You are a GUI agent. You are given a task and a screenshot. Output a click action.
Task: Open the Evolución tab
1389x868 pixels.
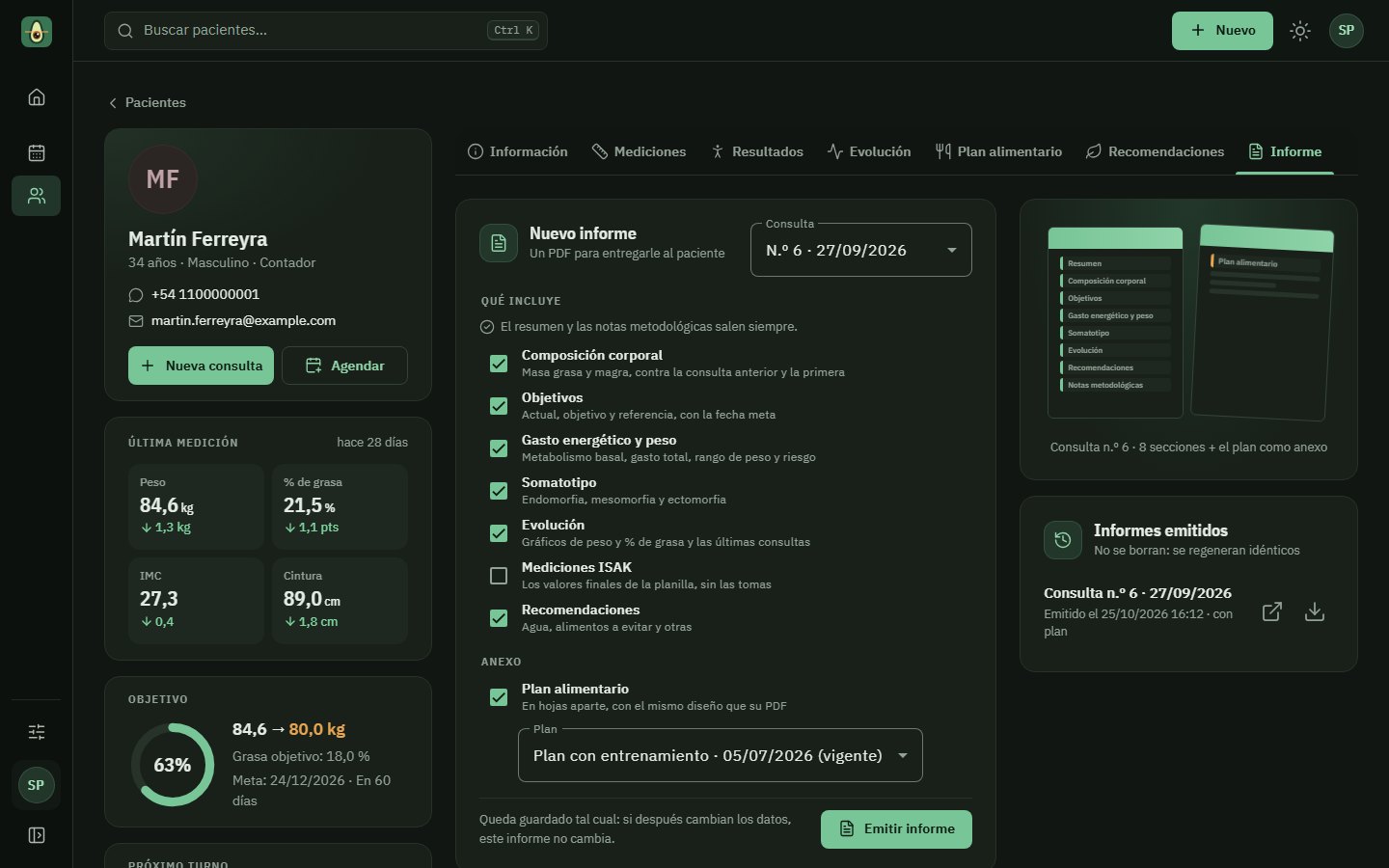point(869,152)
